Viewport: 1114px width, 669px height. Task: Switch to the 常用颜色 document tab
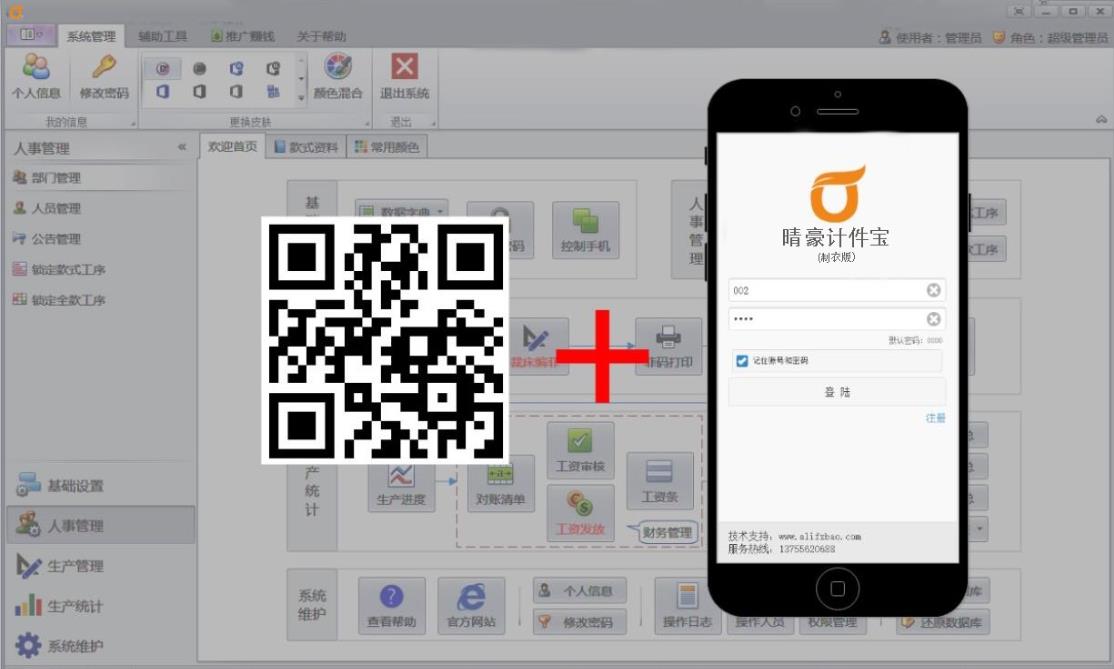click(x=387, y=147)
